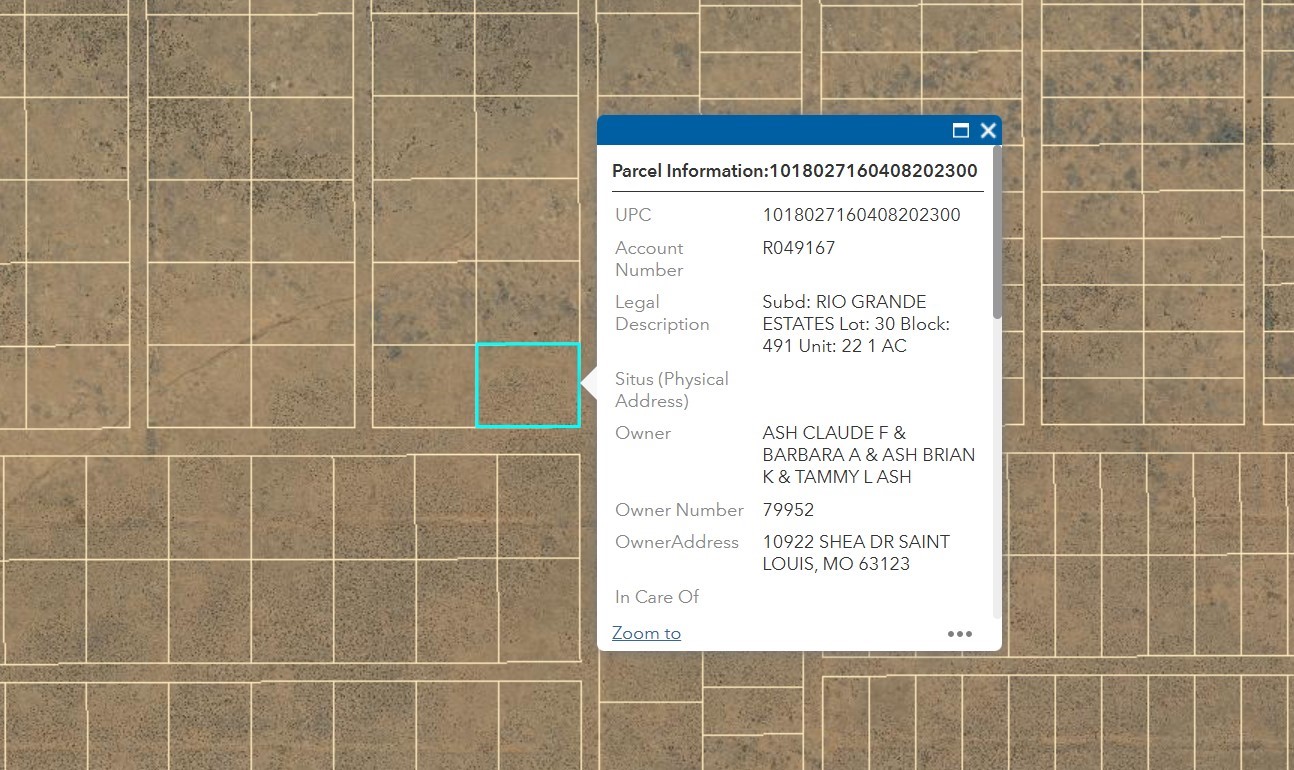Close the Parcel Information popup
This screenshot has width=1294, height=770.
coord(988,130)
